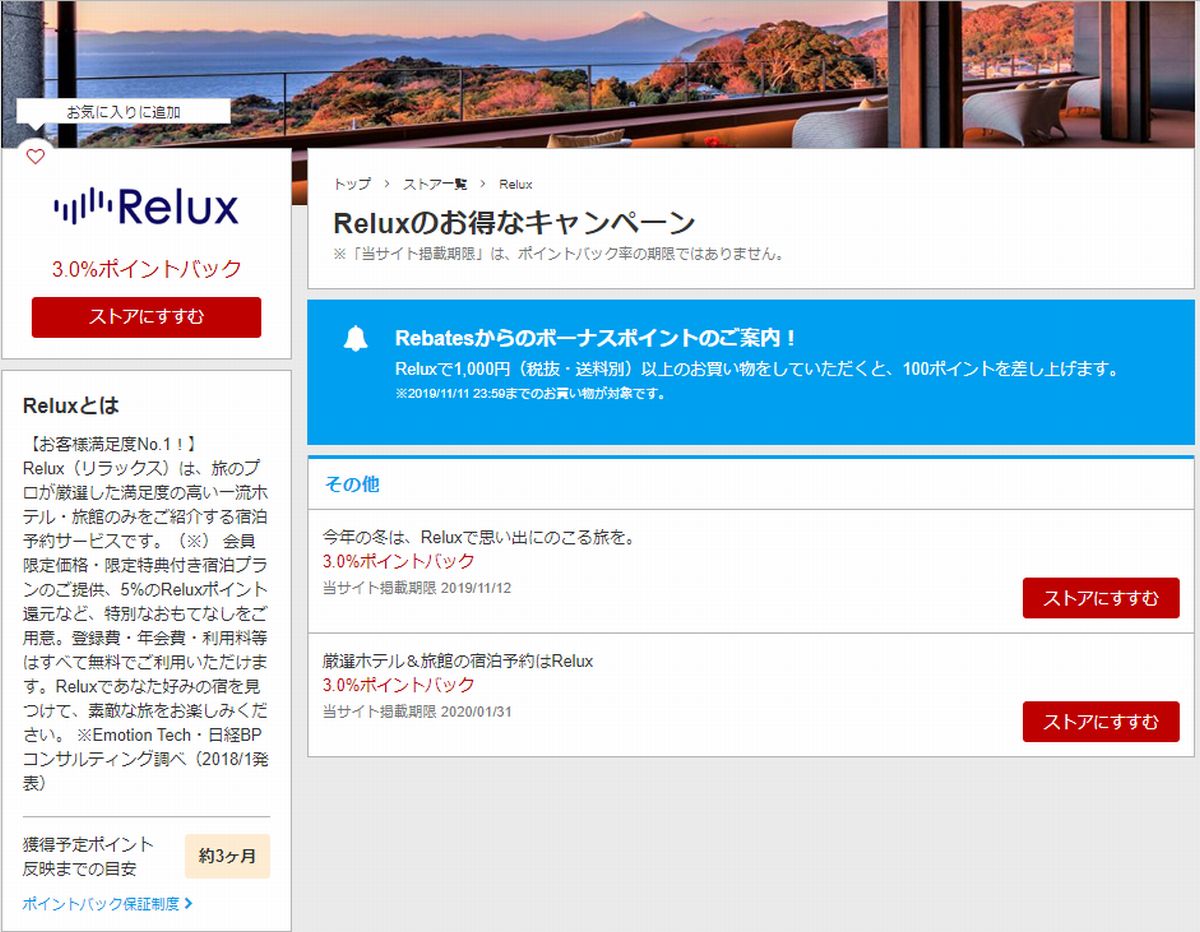Screen dimensions: 1200x932
Task: Click the 2019/11/11 23:59 bonus deadline note
Action: 530,394
